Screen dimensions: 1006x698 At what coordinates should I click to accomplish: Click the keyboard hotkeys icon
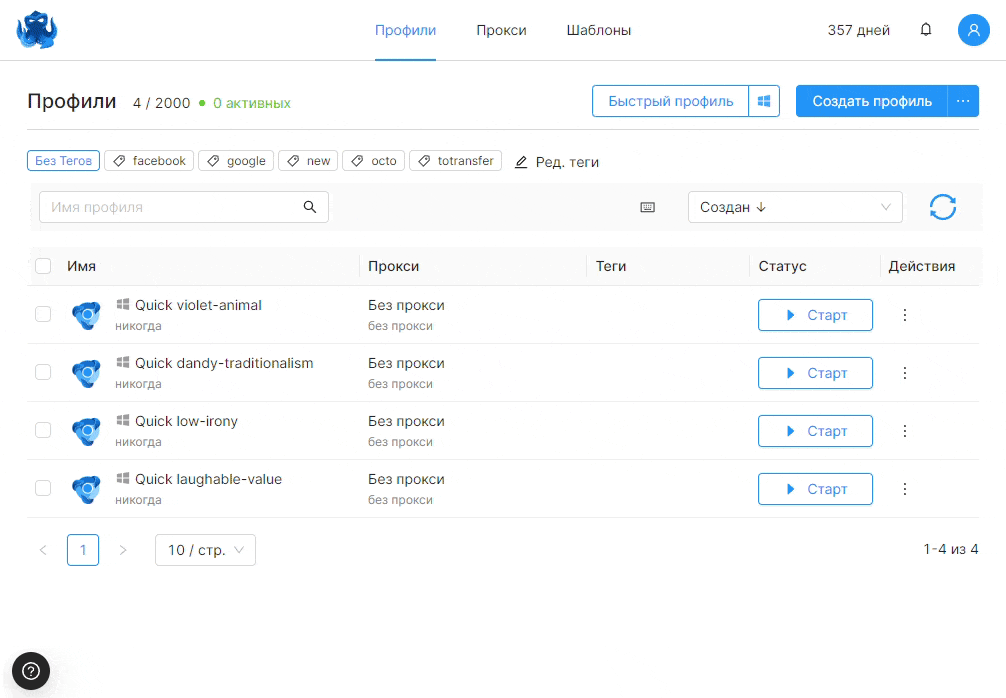647,207
